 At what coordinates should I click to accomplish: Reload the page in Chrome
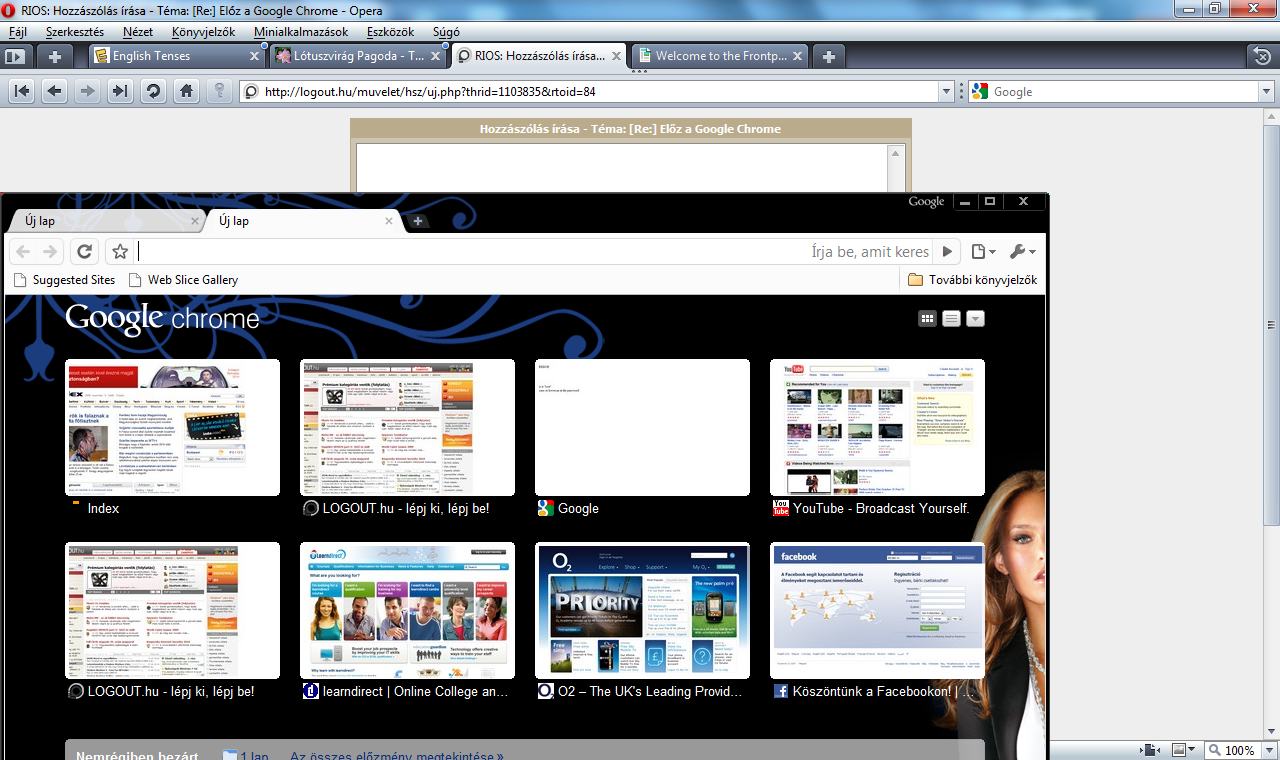tap(85, 252)
